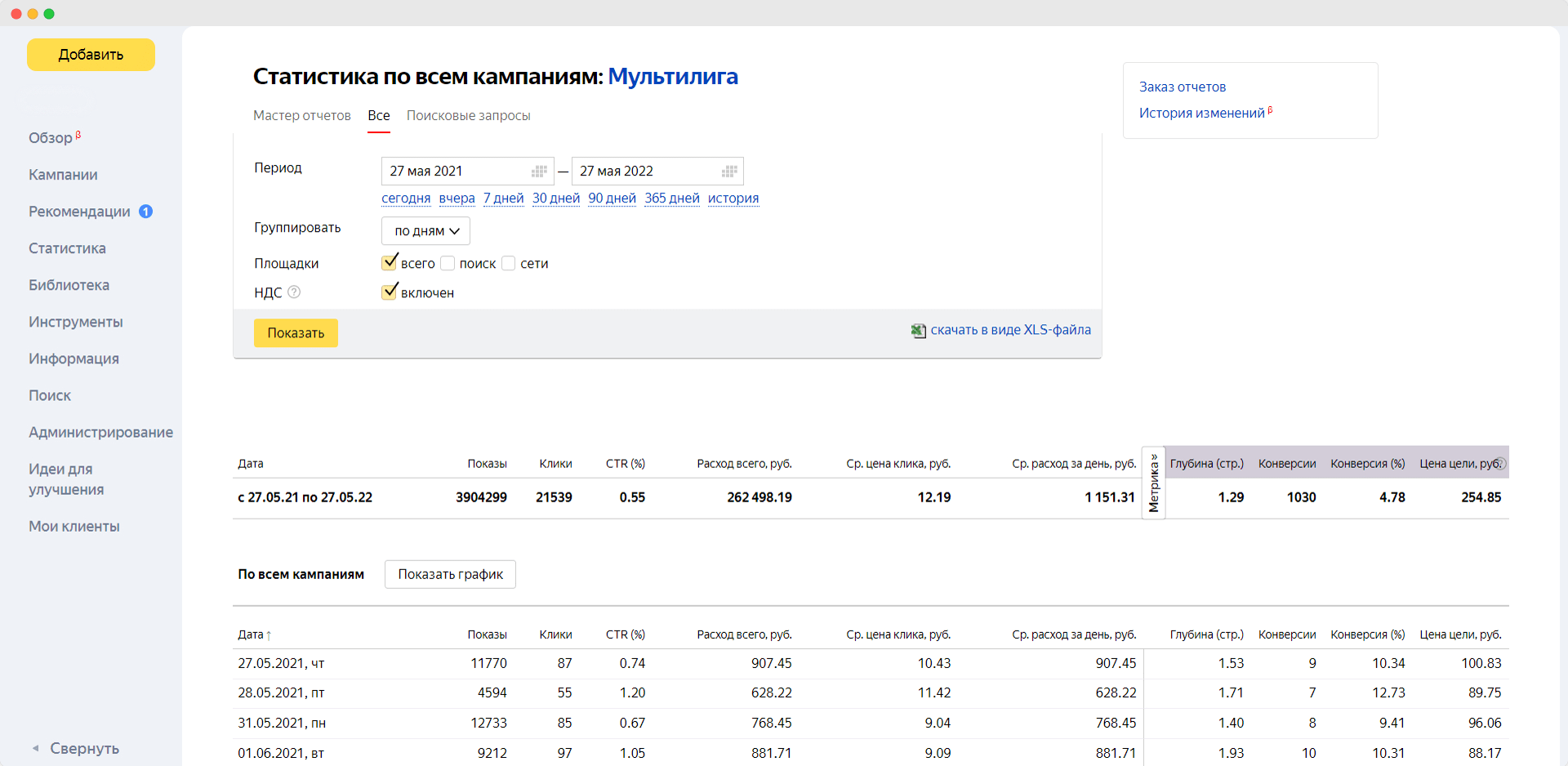Open Рекомендации in the sidebar
The width and height of the screenshot is (1568, 766).
(79, 212)
